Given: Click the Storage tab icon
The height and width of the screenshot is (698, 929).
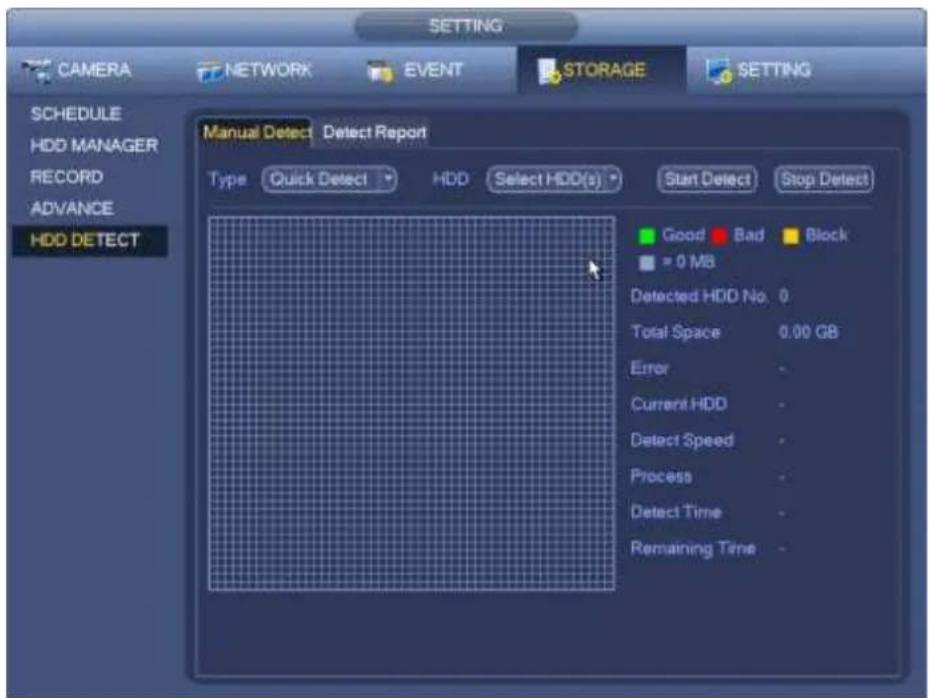Looking at the screenshot, I should coord(548,72).
